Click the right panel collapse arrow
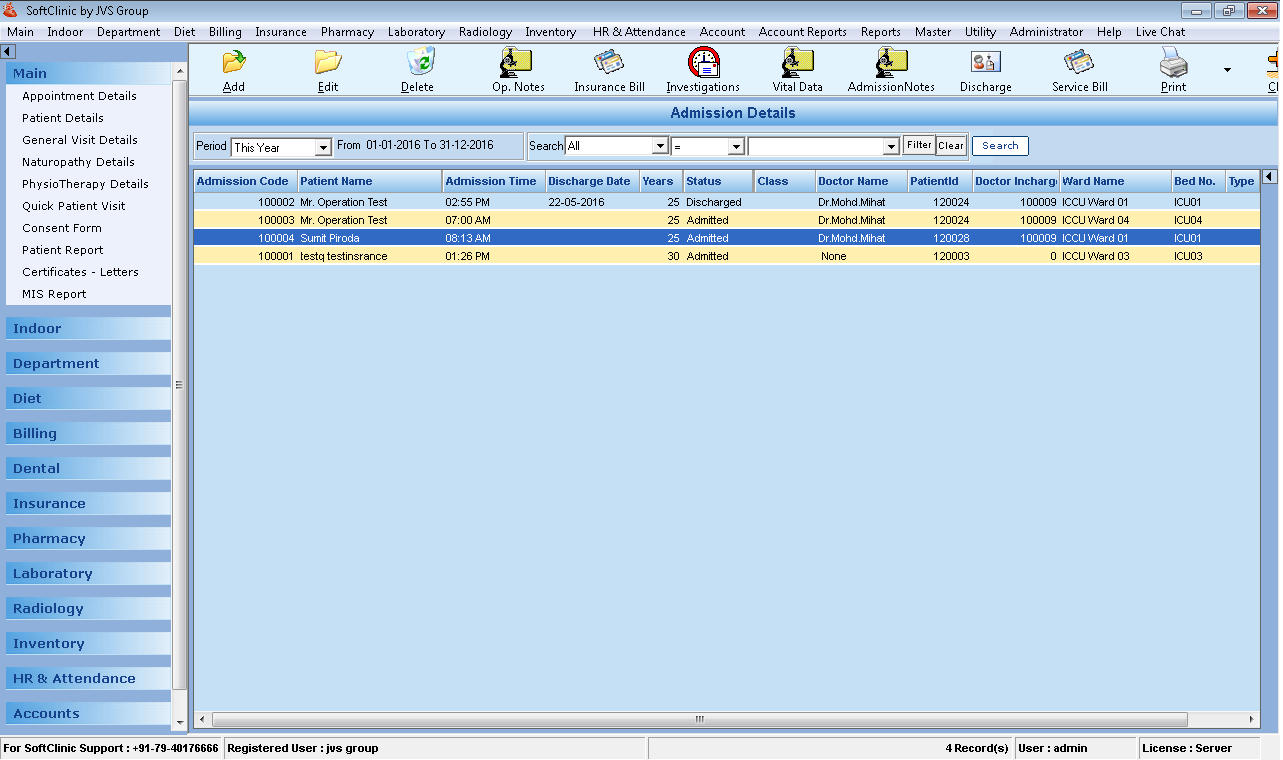 click(x=1270, y=177)
